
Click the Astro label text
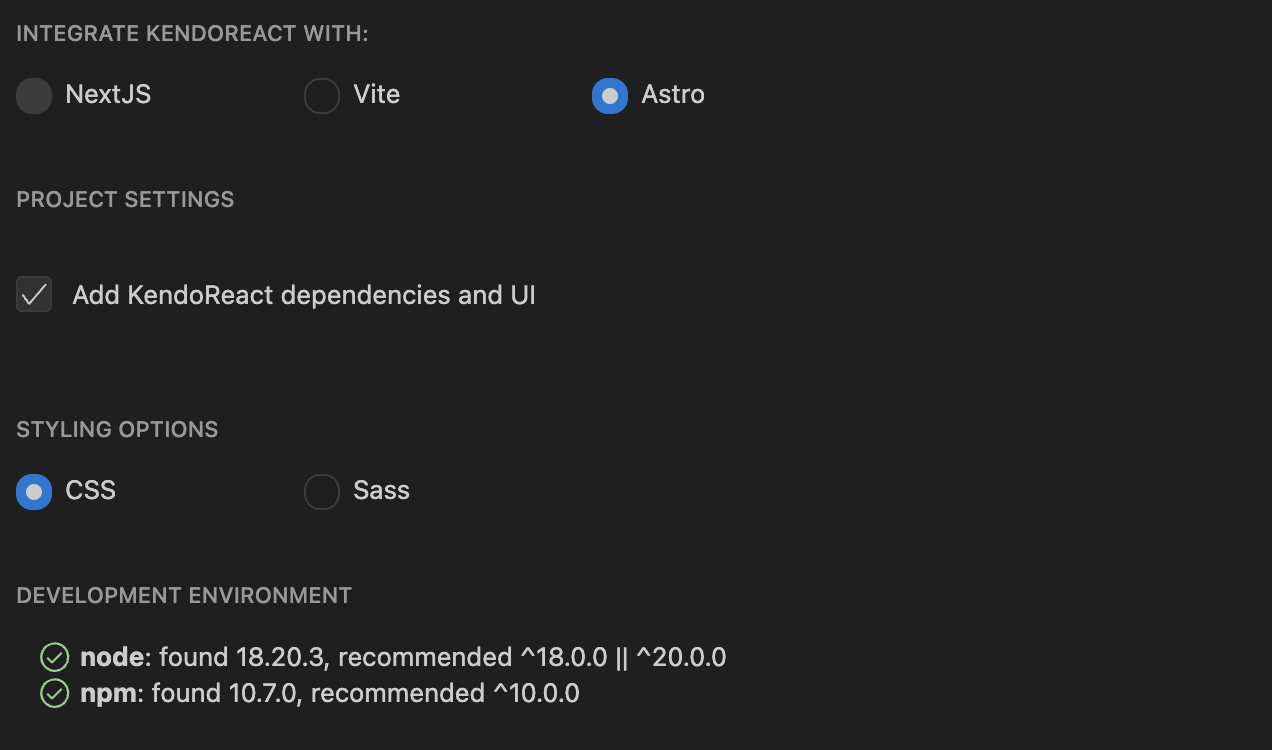(673, 95)
